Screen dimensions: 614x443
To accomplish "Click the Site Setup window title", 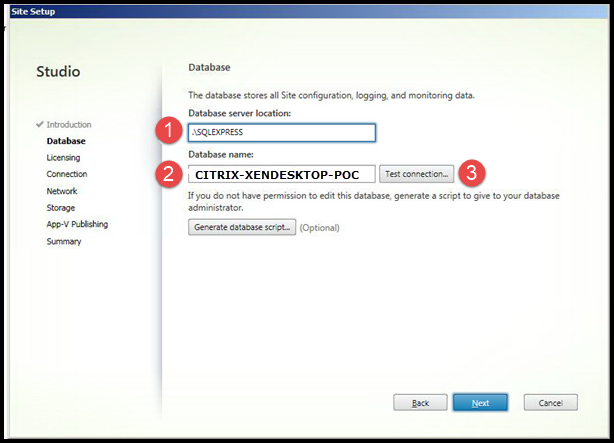I will pos(33,11).
